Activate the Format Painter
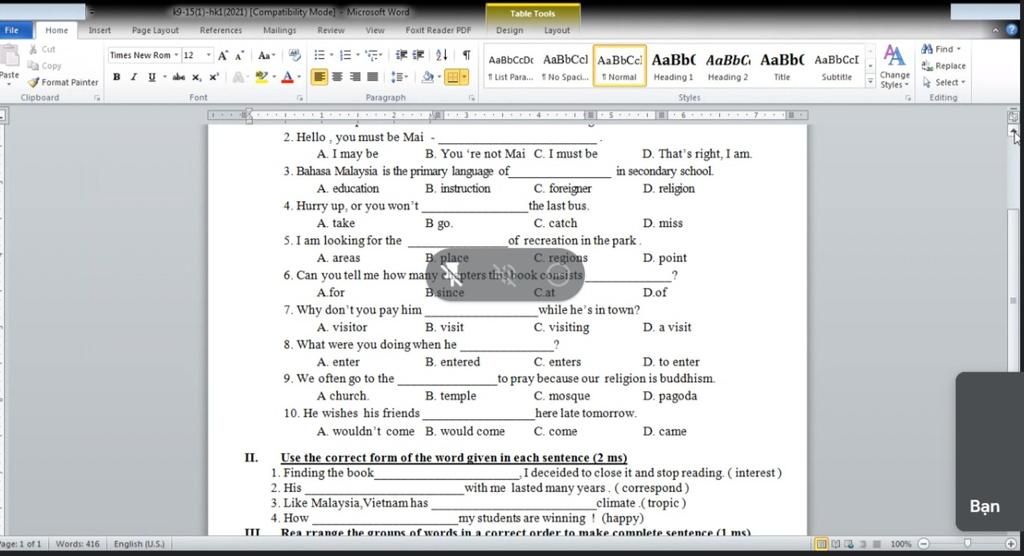The width and height of the screenshot is (1024, 556). click(63, 82)
